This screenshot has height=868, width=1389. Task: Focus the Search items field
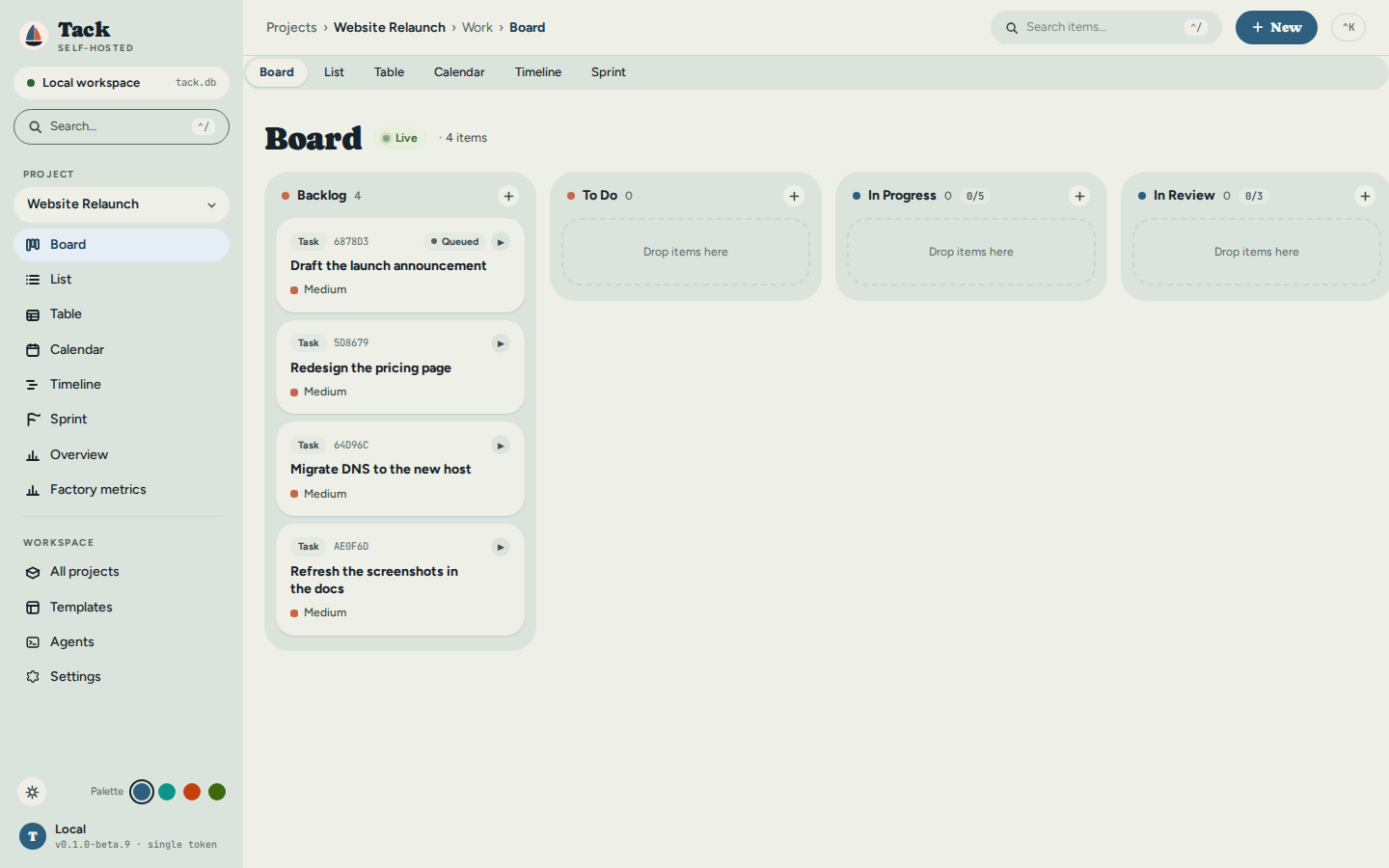1106,28
